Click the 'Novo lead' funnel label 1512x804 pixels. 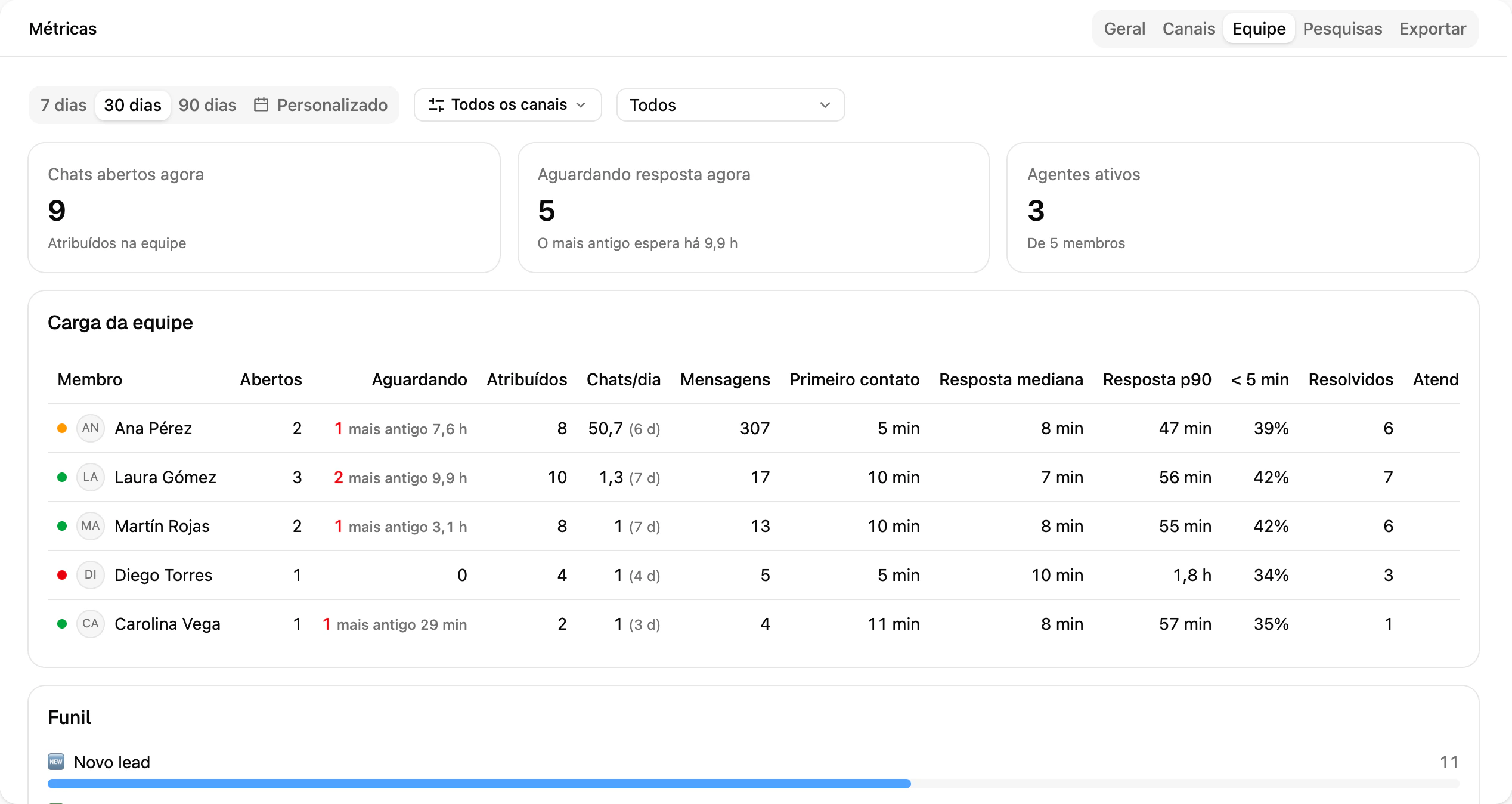pos(112,762)
